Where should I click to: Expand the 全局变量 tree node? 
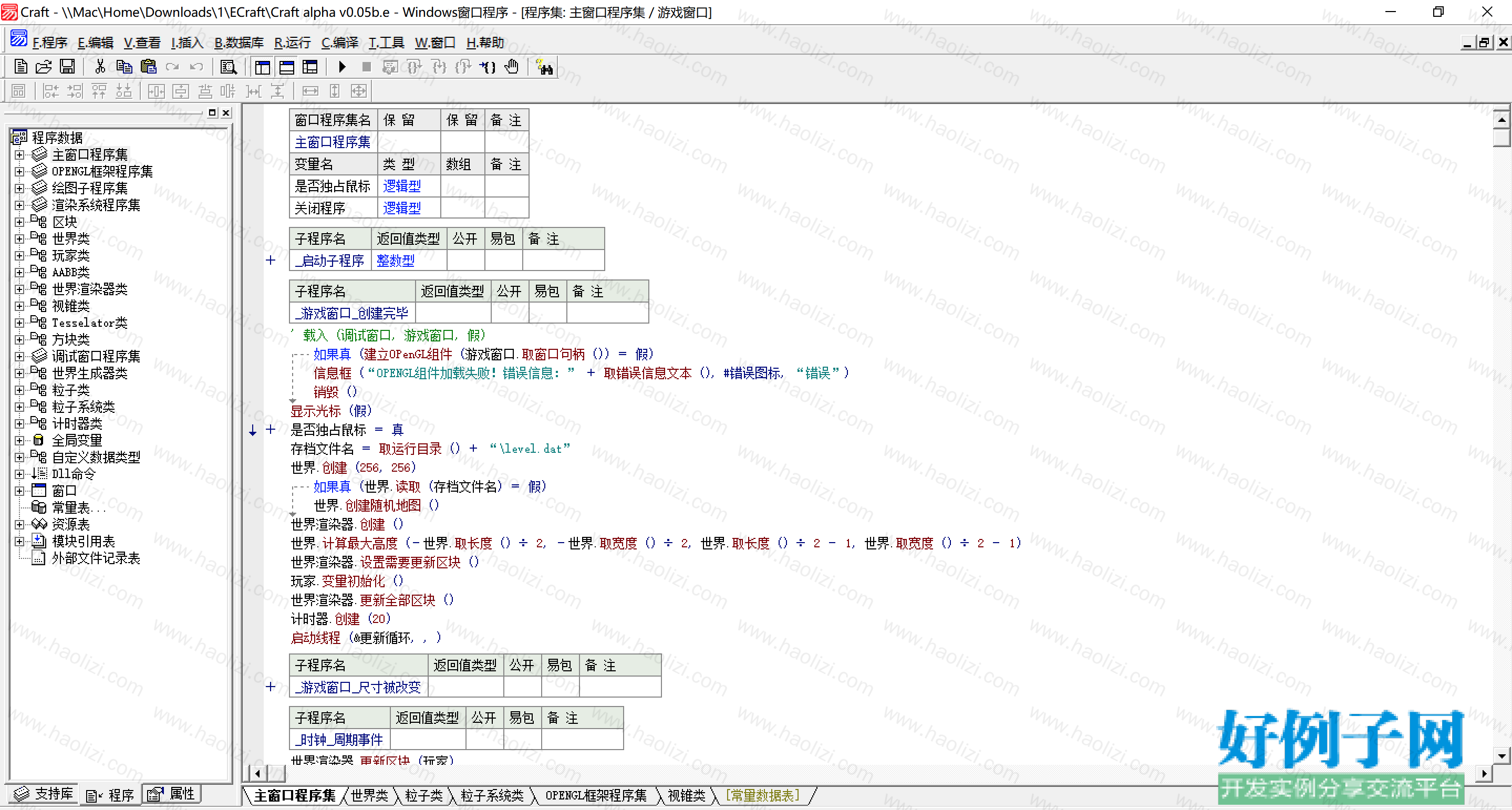click(19, 441)
